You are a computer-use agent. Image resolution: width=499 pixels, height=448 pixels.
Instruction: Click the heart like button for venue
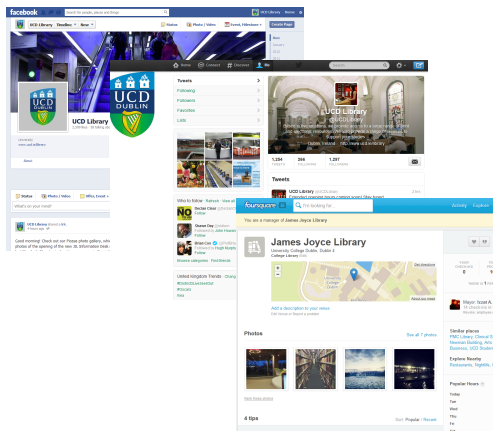[x=474, y=242]
